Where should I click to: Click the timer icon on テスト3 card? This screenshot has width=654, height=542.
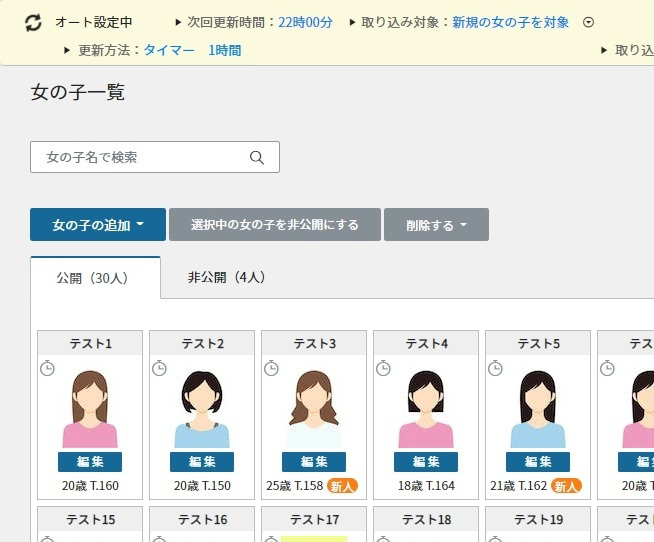coord(271,369)
